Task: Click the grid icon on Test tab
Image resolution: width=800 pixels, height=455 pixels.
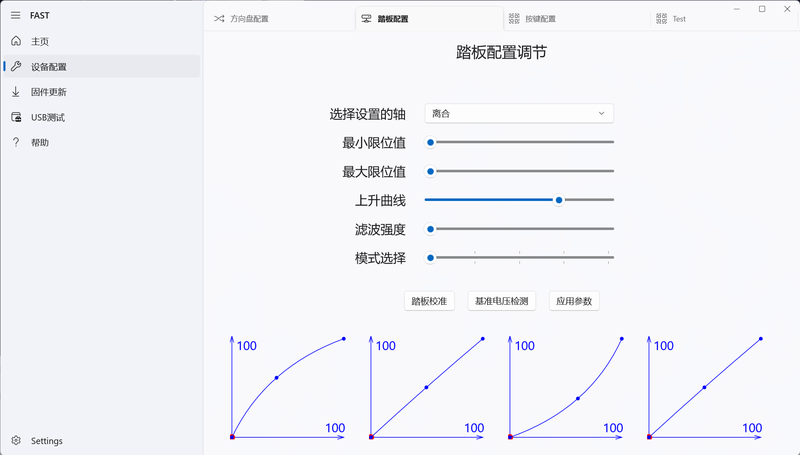Action: coord(661,18)
